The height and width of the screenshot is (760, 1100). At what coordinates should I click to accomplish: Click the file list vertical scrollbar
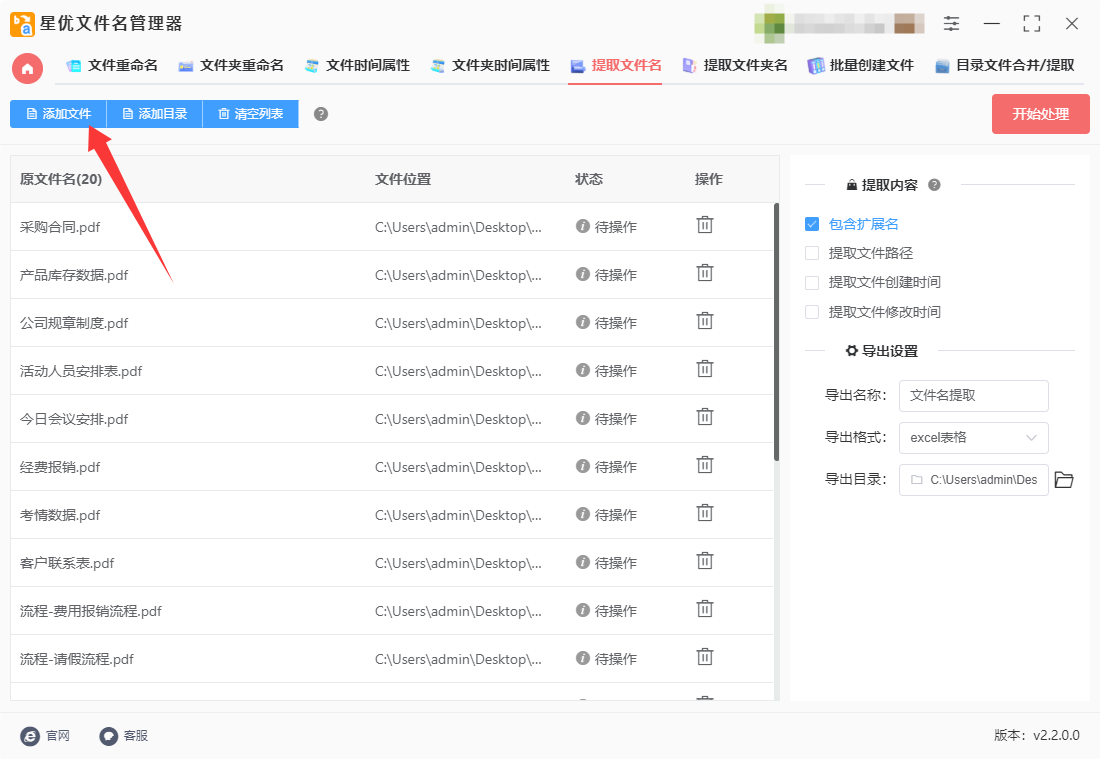click(776, 332)
